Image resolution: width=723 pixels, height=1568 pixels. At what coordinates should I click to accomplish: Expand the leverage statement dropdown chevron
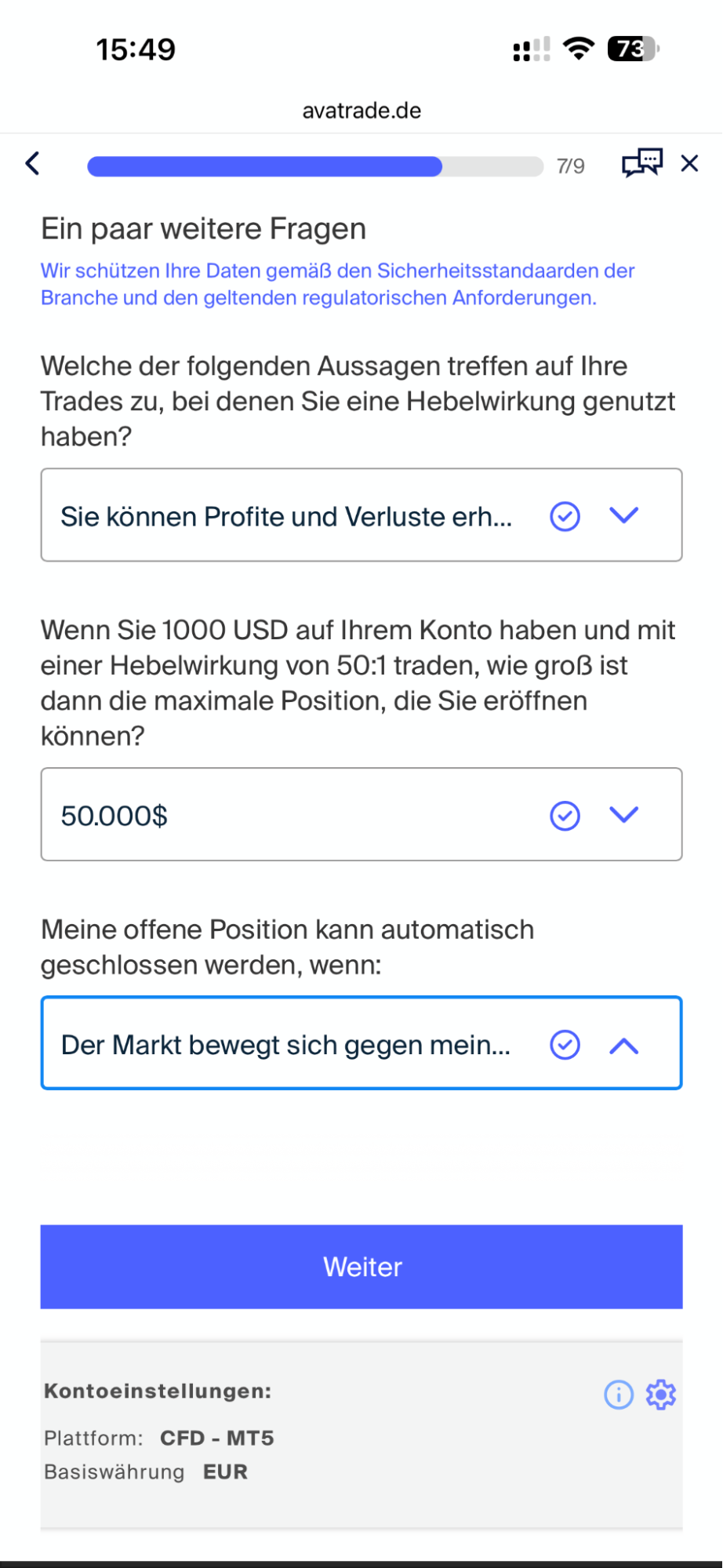(624, 515)
